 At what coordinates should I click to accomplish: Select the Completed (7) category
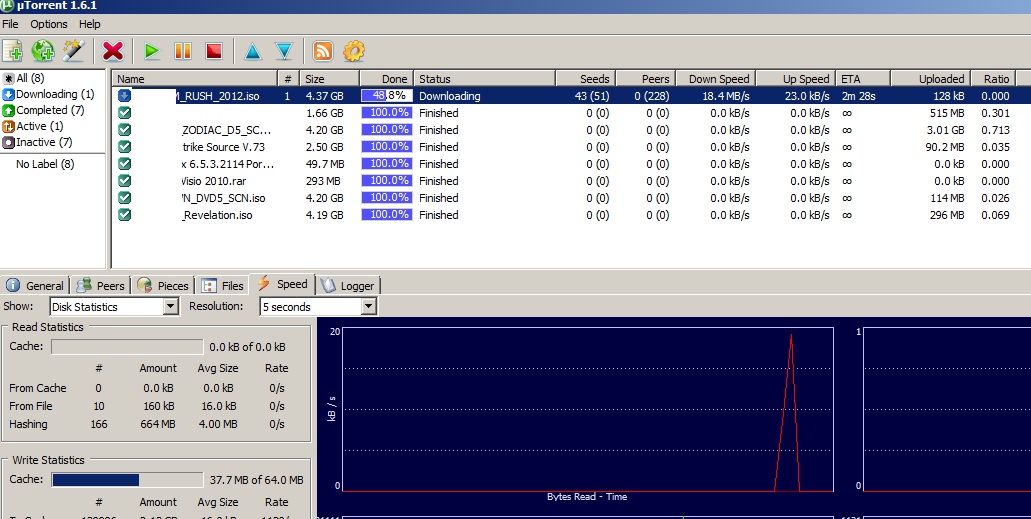(x=44, y=110)
